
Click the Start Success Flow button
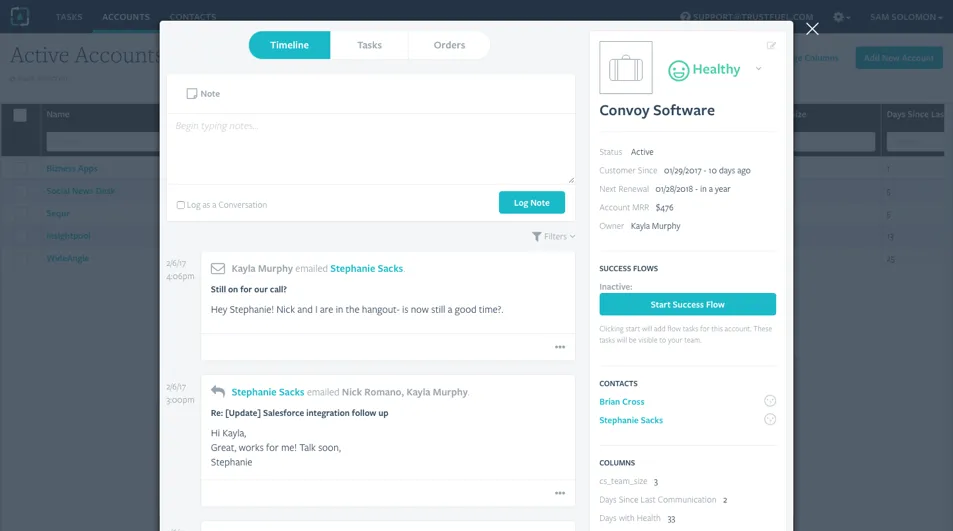[x=687, y=304]
